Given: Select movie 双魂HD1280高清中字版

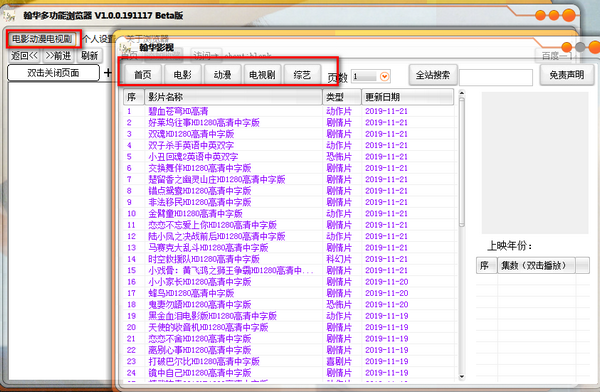Looking at the screenshot, I should click(x=191, y=134).
